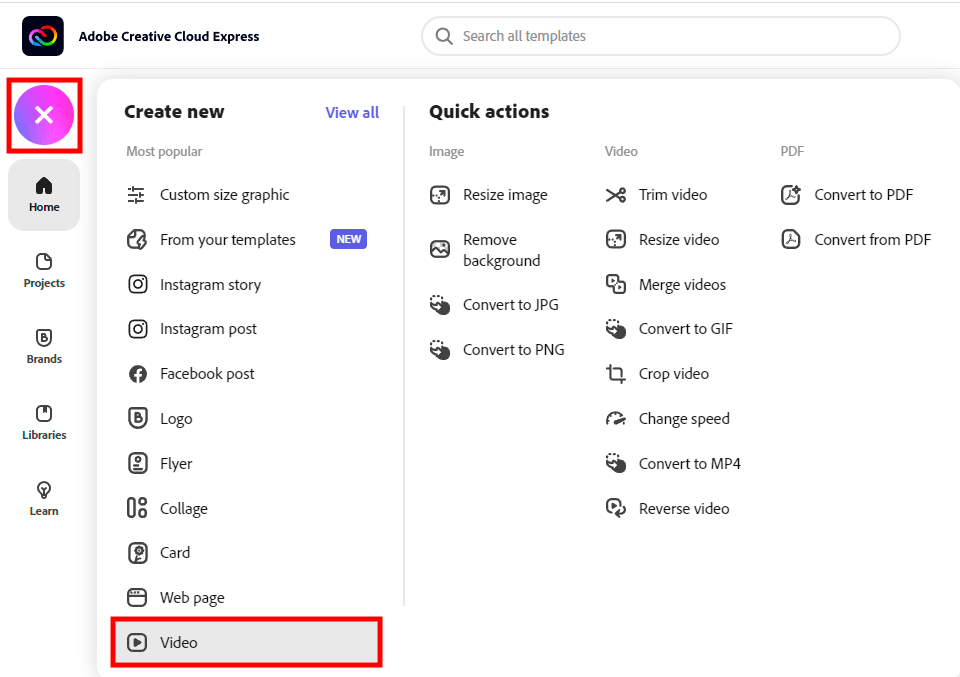Click the Instagram story icon
Screen dimensions: 960x677
pyautogui.click(x=138, y=284)
